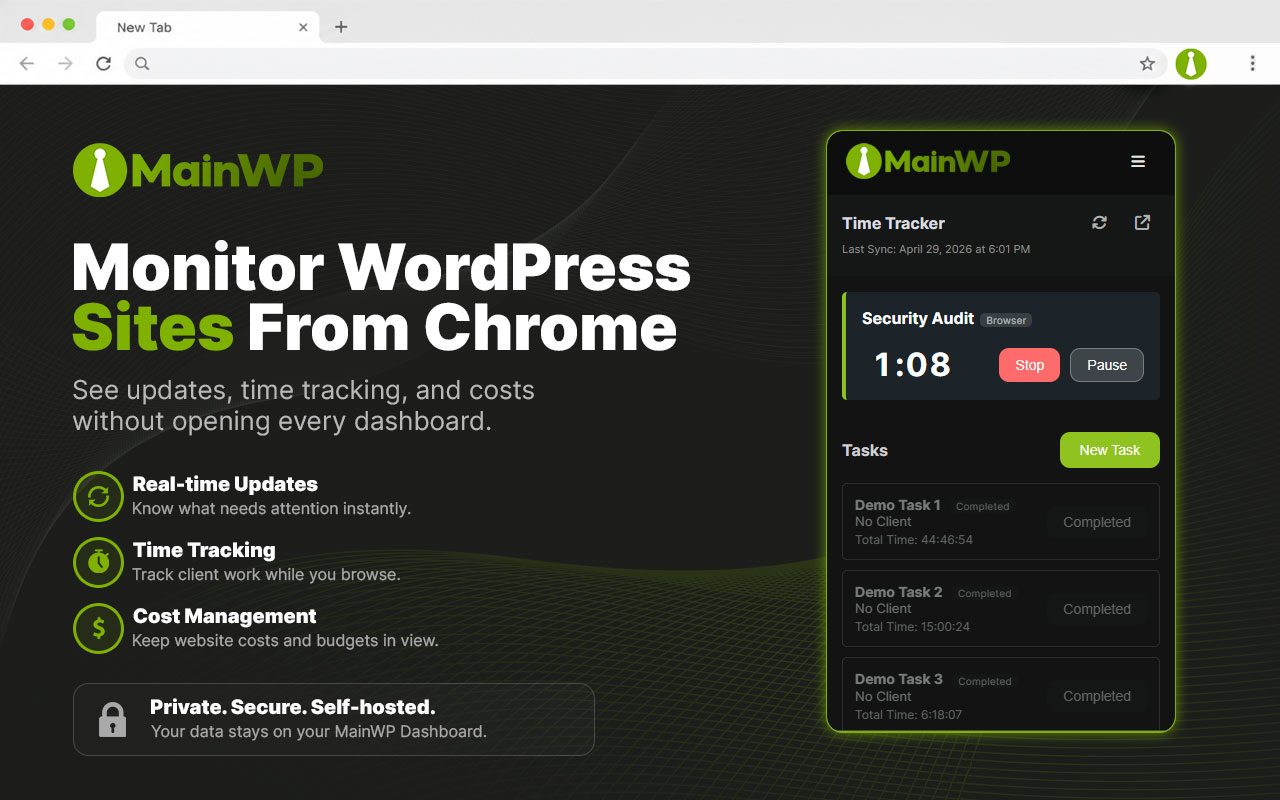Screen dimensions: 1280x800
Task: Open Time Tracker in external window icon
Action: [x=1142, y=223]
